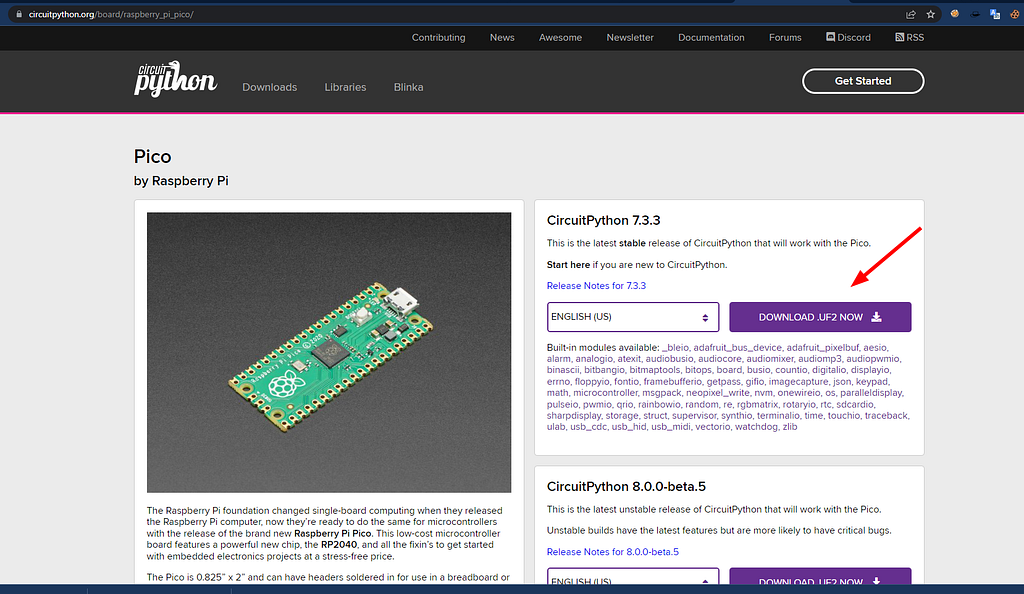1024x594 pixels.
Task: Click the RSS feed link
Action: (x=909, y=37)
